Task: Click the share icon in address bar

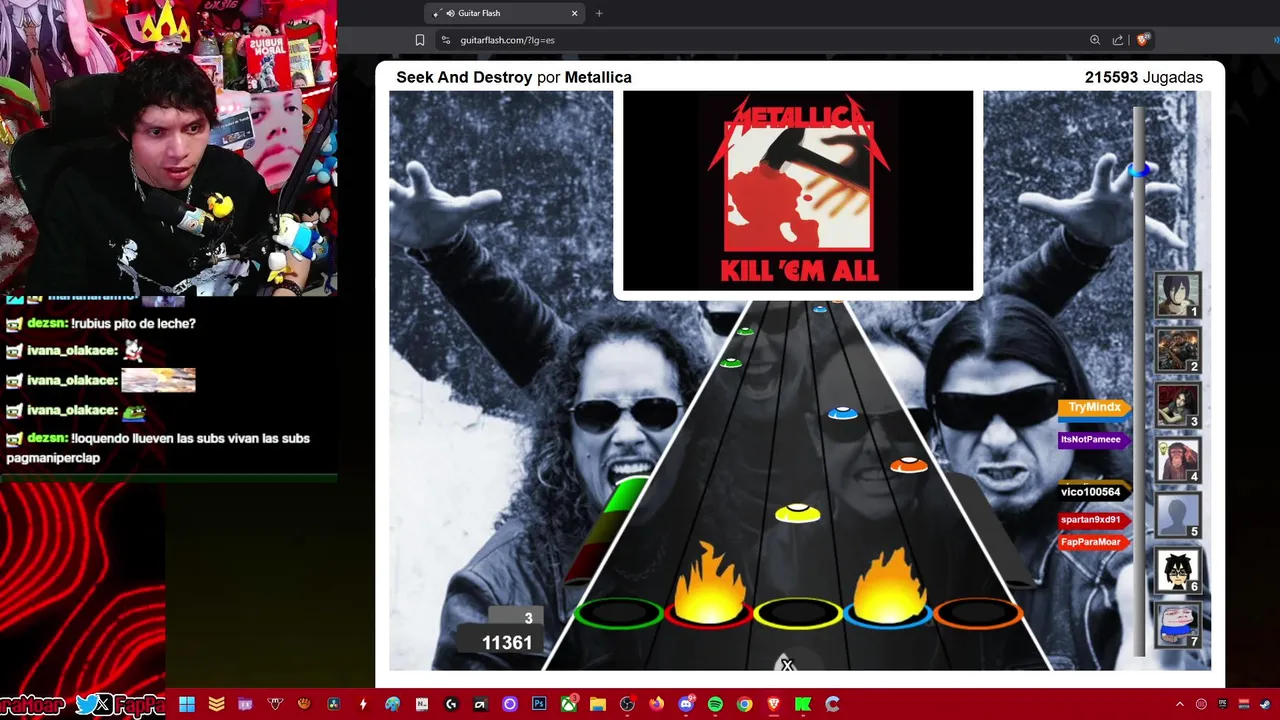Action: (x=1118, y=40)
